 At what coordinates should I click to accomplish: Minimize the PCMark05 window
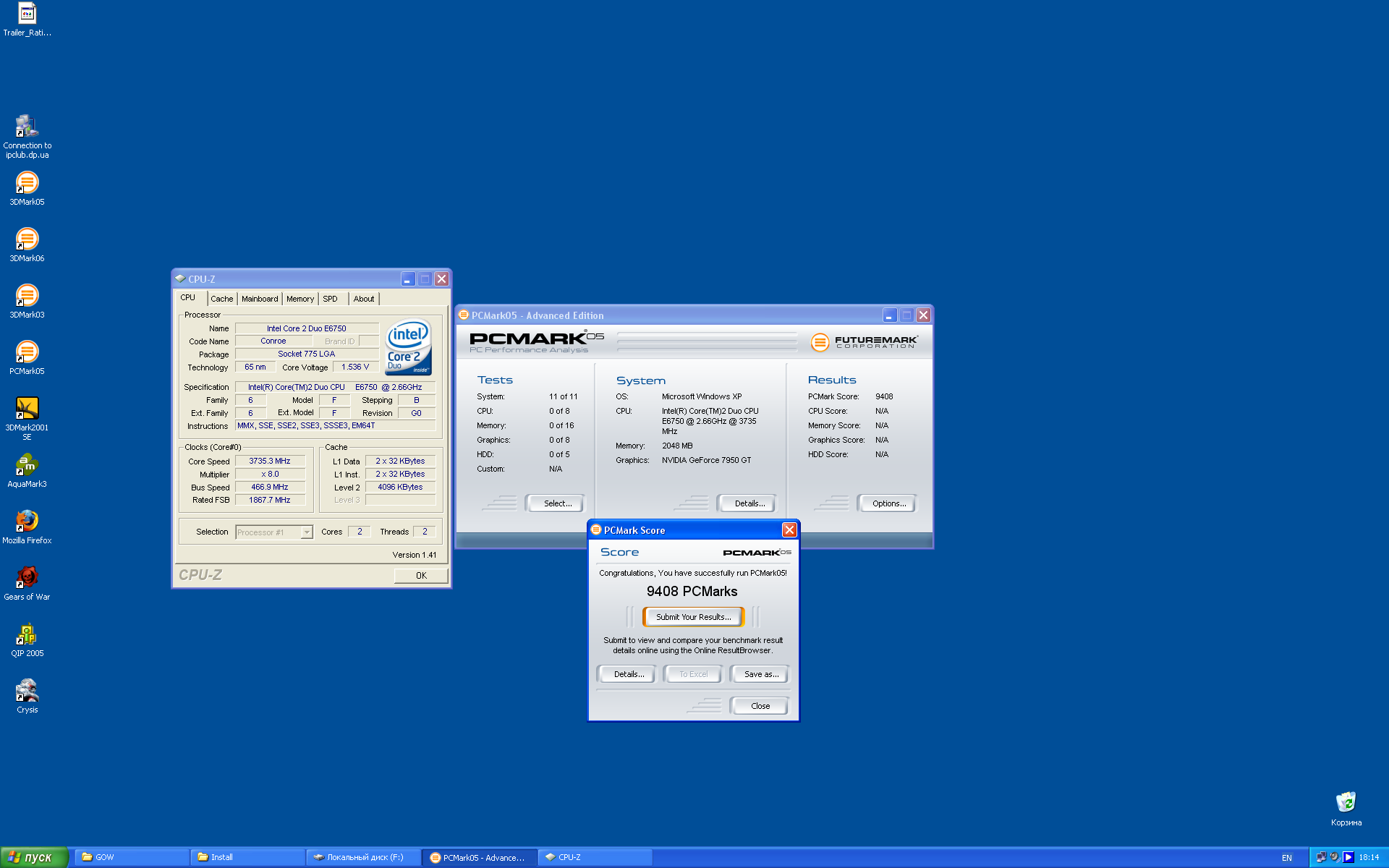tap(890, 315)
